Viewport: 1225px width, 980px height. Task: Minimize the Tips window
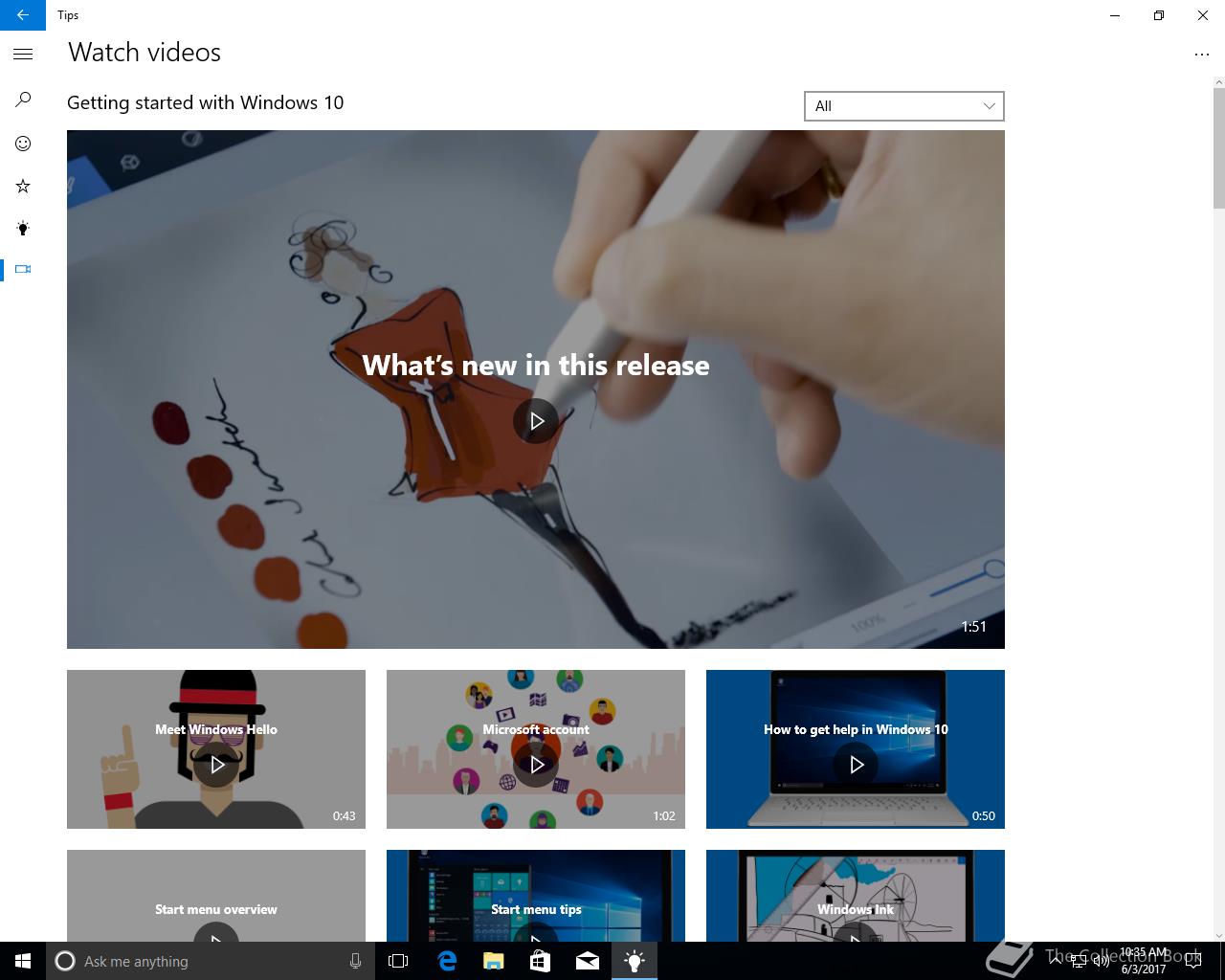pyautogui.click(x=1115, y=15)
